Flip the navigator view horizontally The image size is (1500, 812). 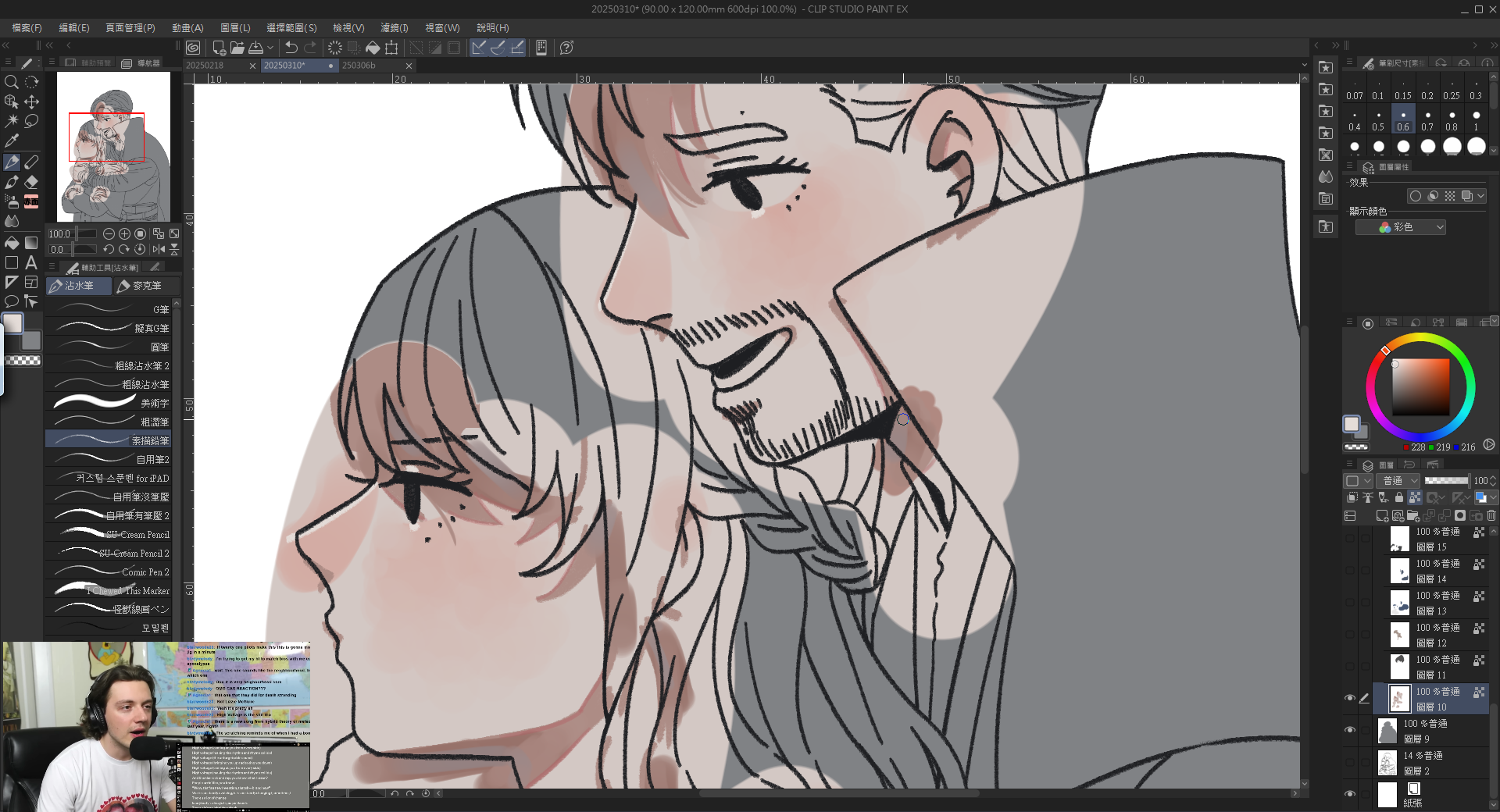tap(159, 249)
